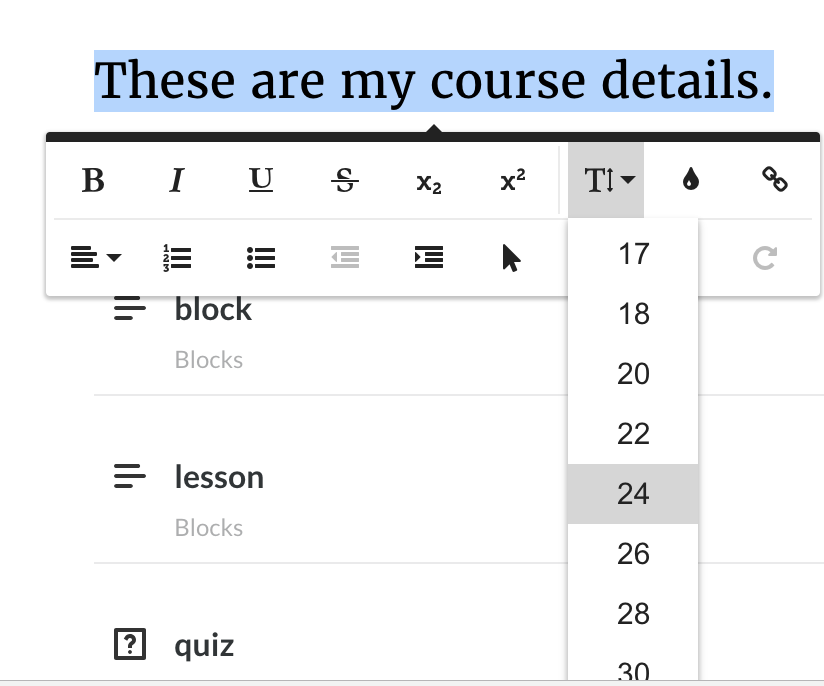Open the text color picker

click(x=690, y=180)
